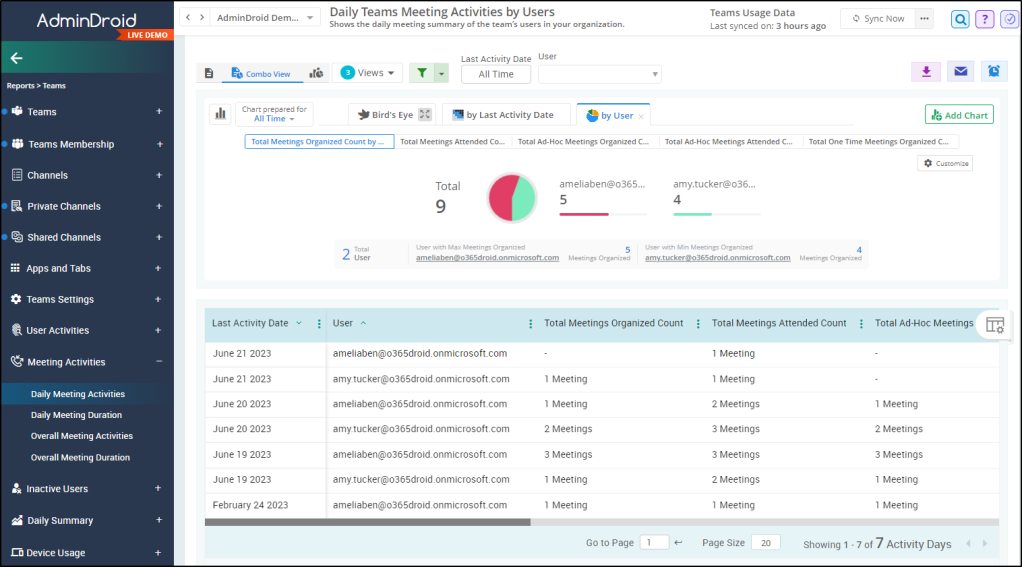Expand the Channels sidebar section
Viewport: 1022px width, 567px height.
tap(159, 175)
